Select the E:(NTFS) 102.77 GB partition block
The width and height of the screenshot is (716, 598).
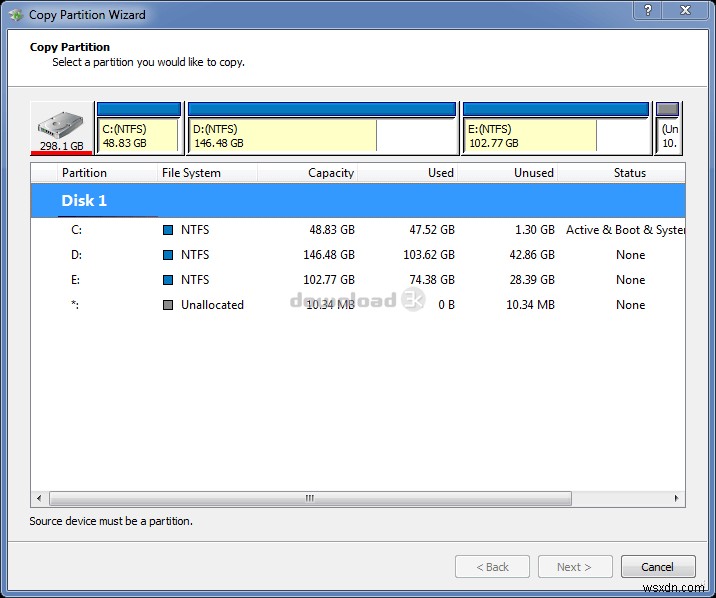tap(556, 128)
